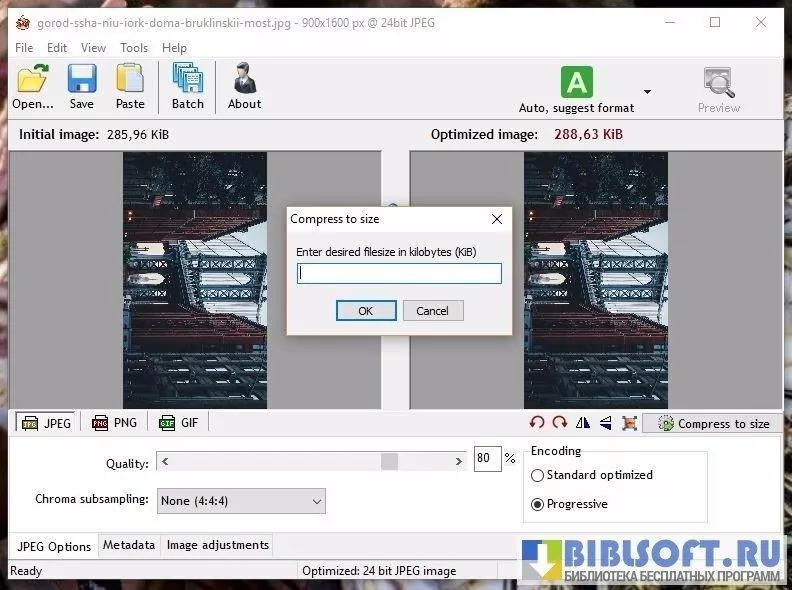The height and width of the screenshot is (590, 792).
Task: Click the Quality slider thumb
Action: tap(389, 461)
